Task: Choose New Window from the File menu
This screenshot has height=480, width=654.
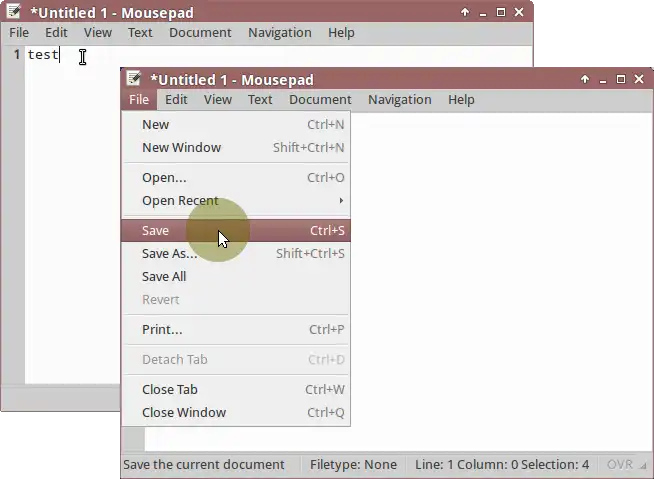Action: point(236,147)
